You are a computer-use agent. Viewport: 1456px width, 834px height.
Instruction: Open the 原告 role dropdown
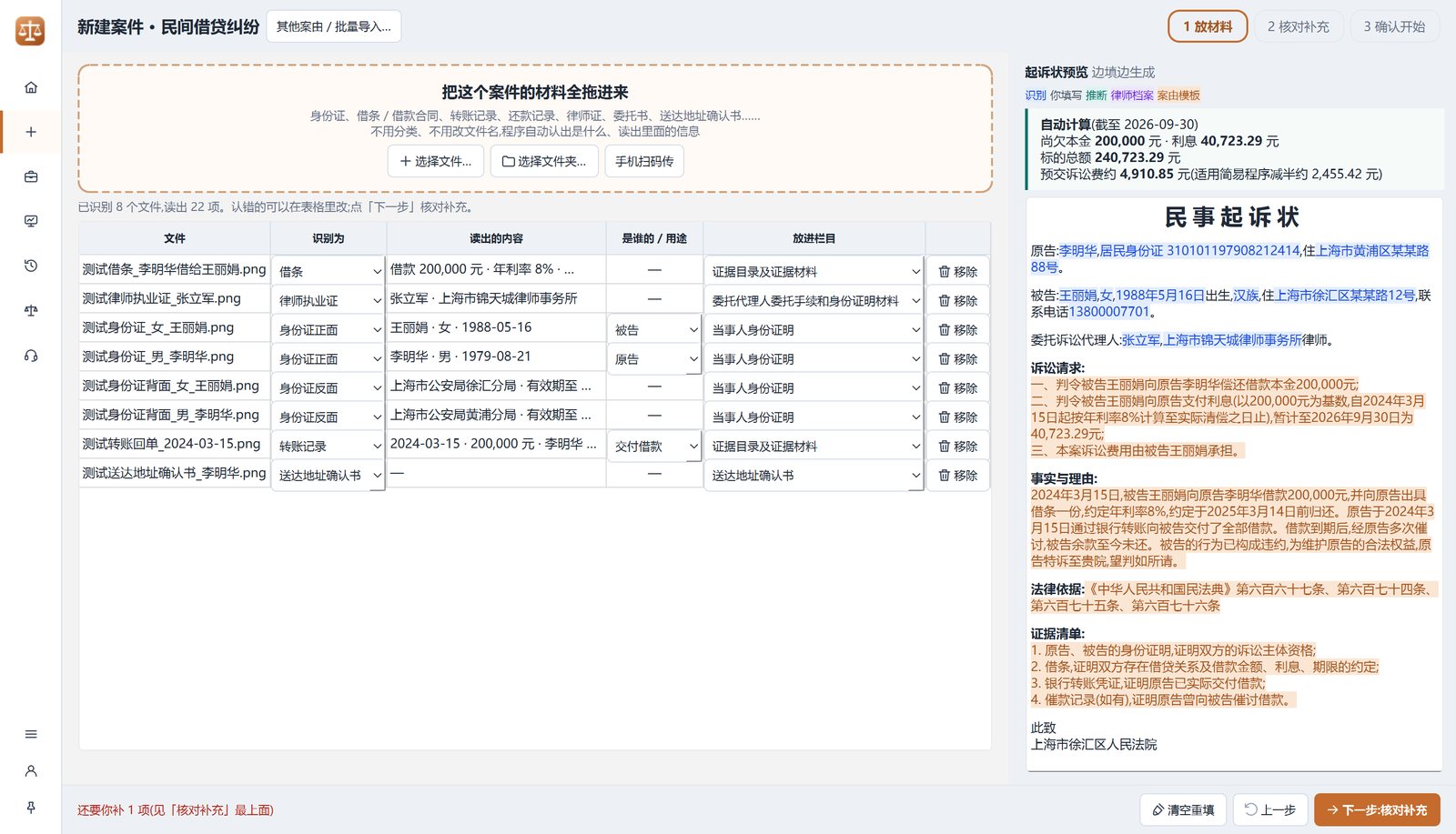[x=654, y=358]
